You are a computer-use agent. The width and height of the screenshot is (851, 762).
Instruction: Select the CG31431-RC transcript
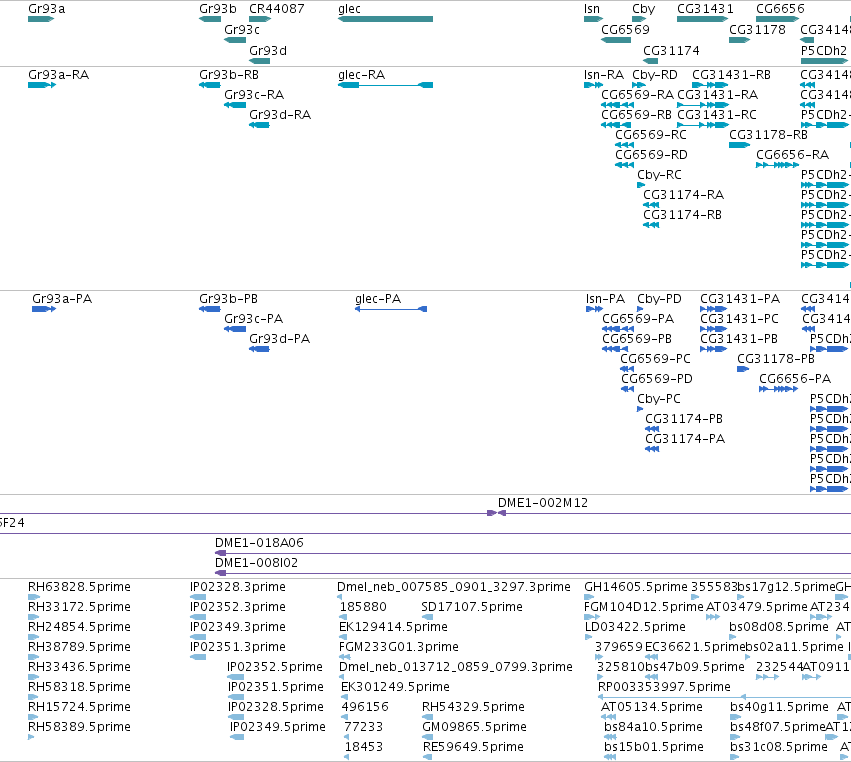tap(716, 115)
